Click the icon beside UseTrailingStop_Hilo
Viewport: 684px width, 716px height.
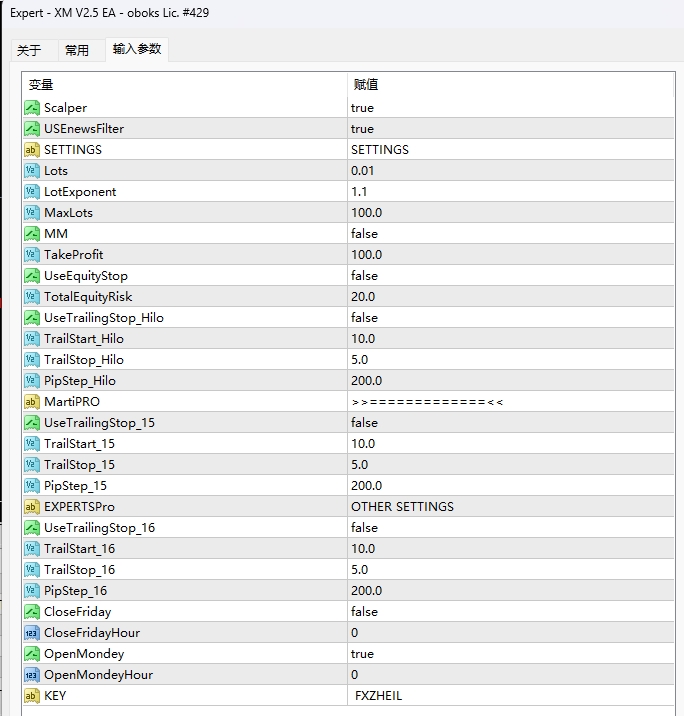pos(32,318)
